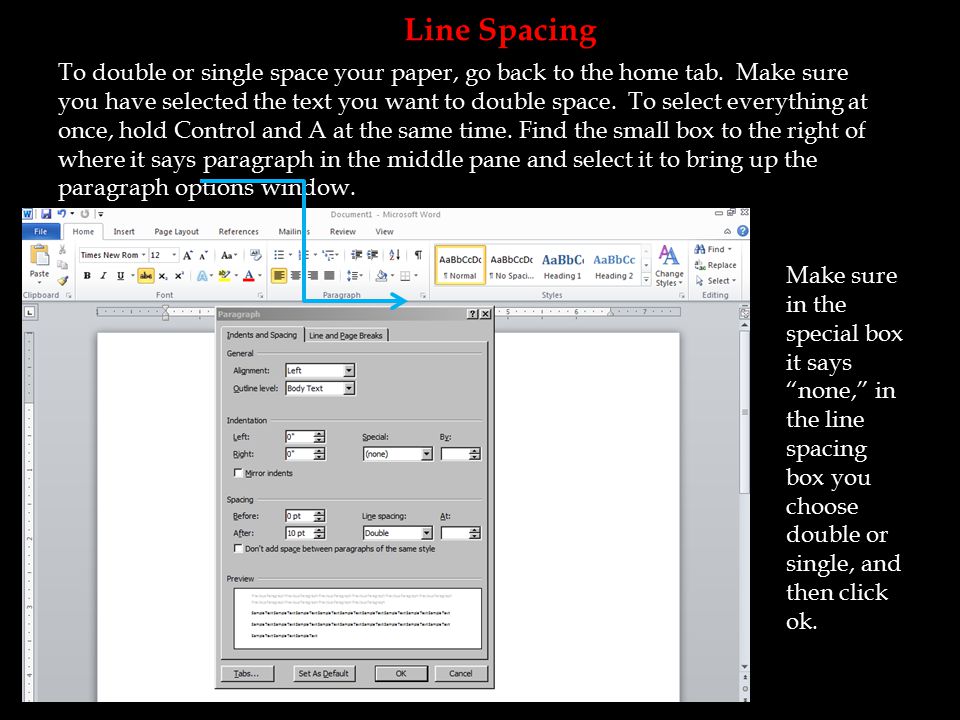Click the Set As Default button

[x=323, y=673]
